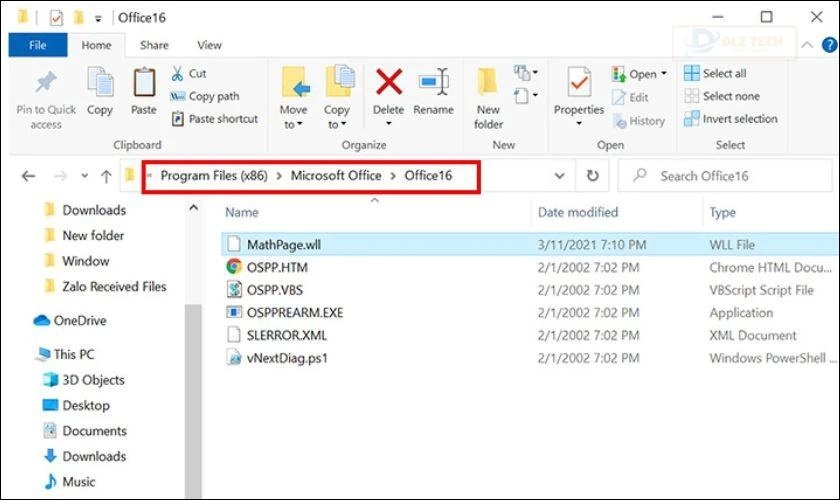This screenshot has height=500, width=840.
Task: Click the Search Office16 field
Action: click(725, 176)
